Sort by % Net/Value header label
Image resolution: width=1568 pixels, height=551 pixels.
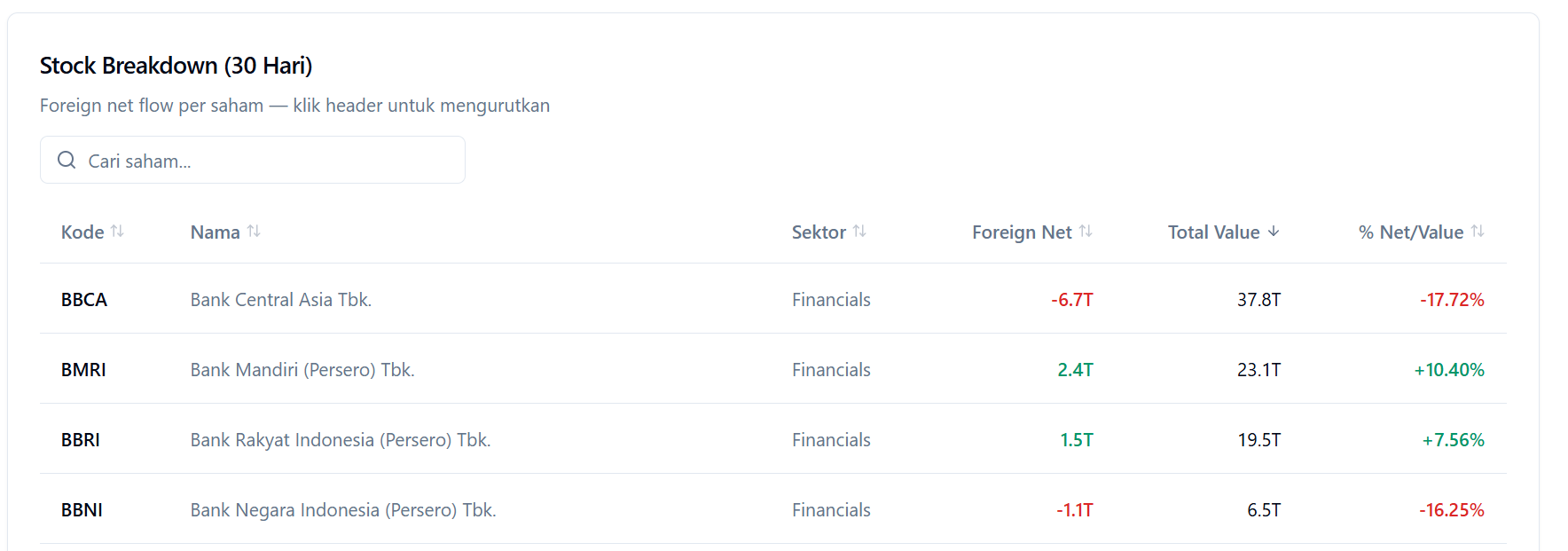1411,232
